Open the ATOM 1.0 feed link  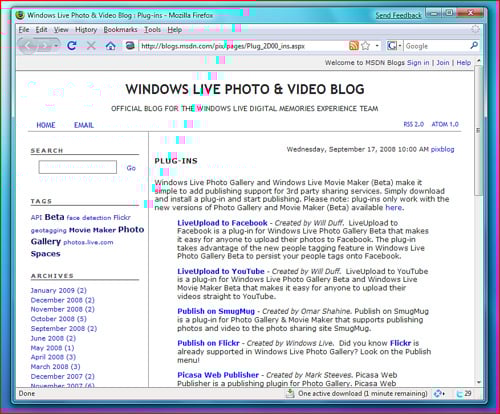(x=445, y=124)
